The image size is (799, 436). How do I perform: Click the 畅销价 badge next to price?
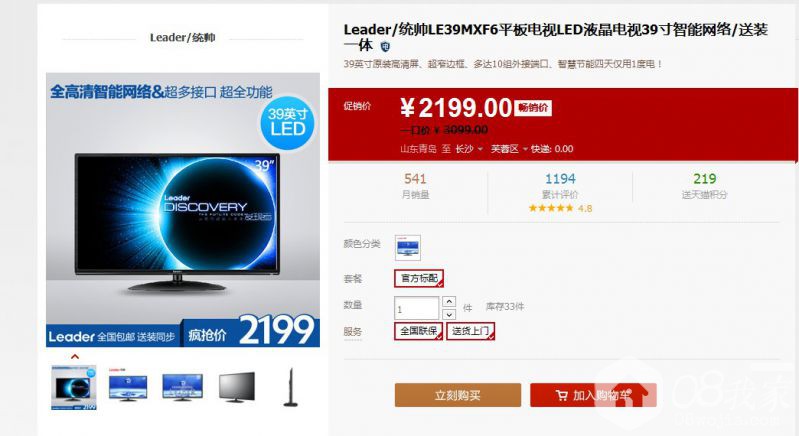pyautogui.click(x=533, y=107)
